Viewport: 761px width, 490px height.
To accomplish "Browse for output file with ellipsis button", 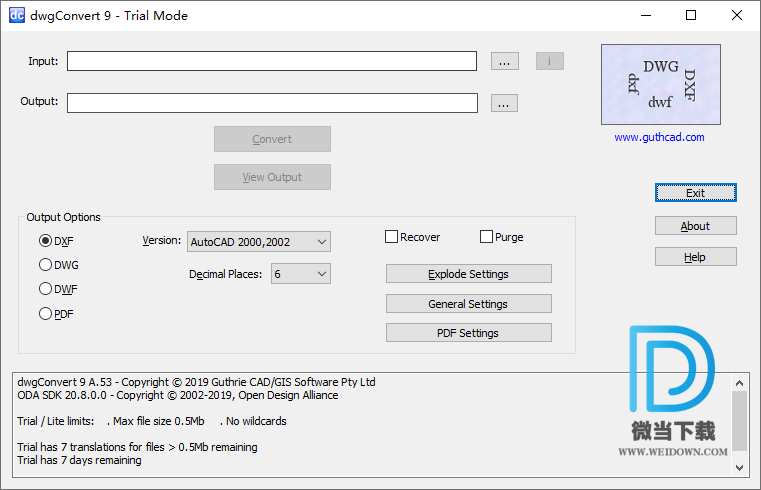I will click(x=504, y=103).
